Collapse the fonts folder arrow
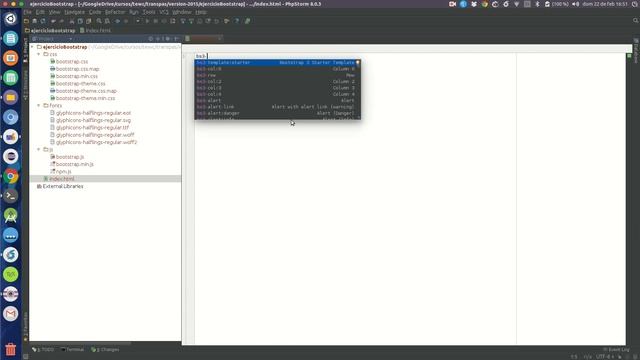 coord(39,106)
